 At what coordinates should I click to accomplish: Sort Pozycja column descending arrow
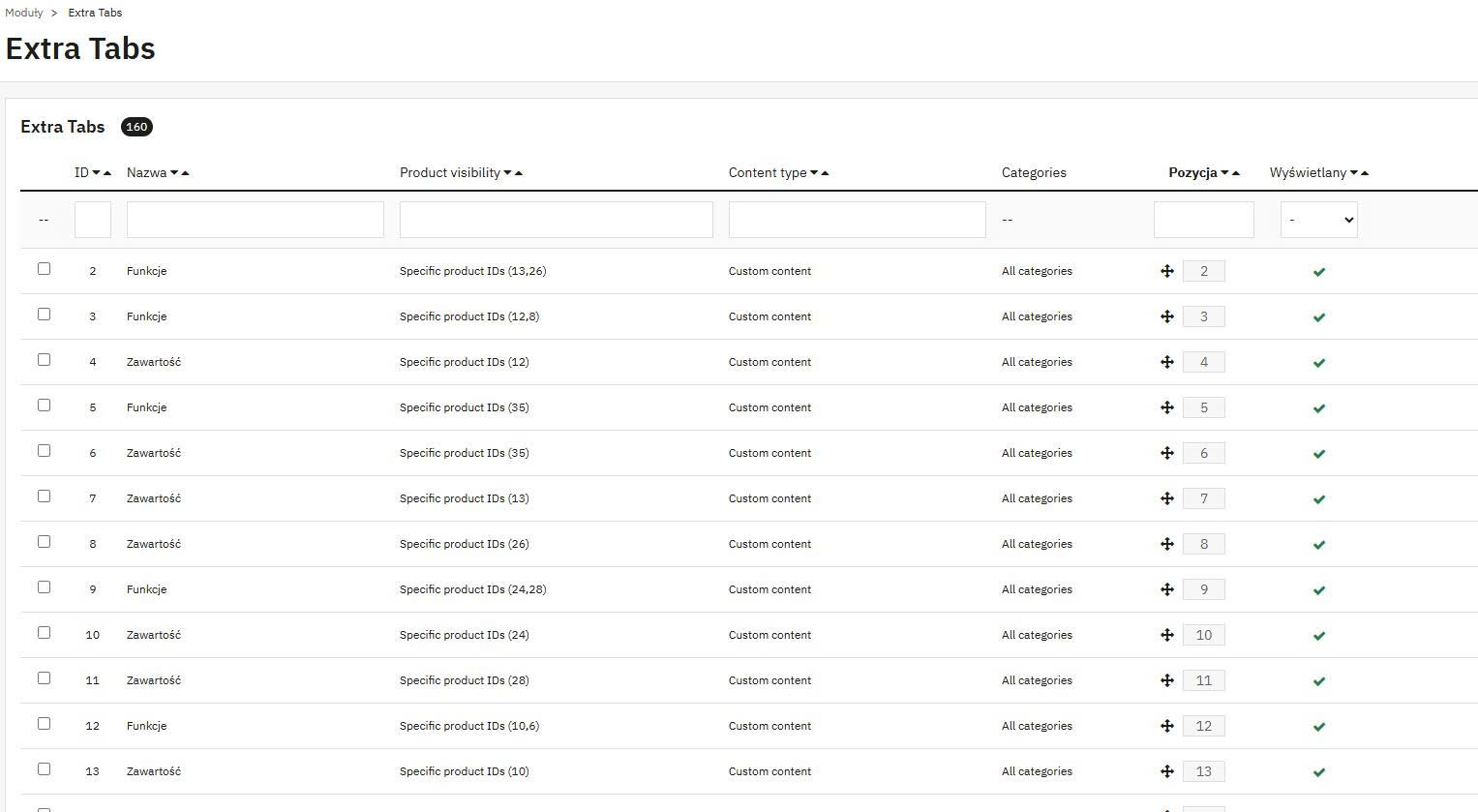pyautogui.click(x=1224, y=173)
